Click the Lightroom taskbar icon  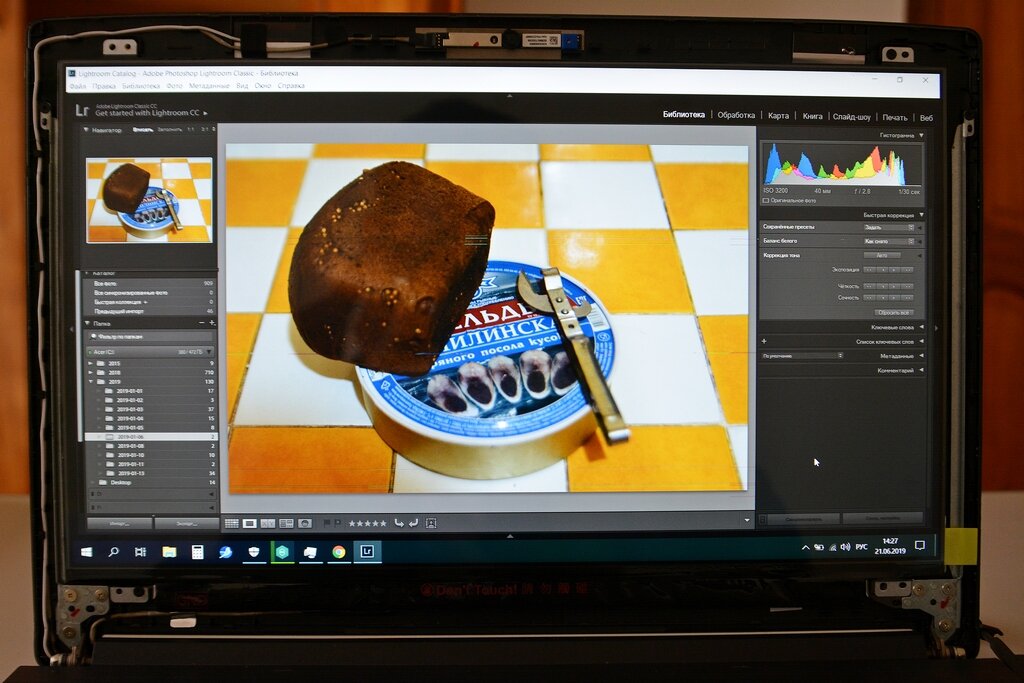[367, 552]
